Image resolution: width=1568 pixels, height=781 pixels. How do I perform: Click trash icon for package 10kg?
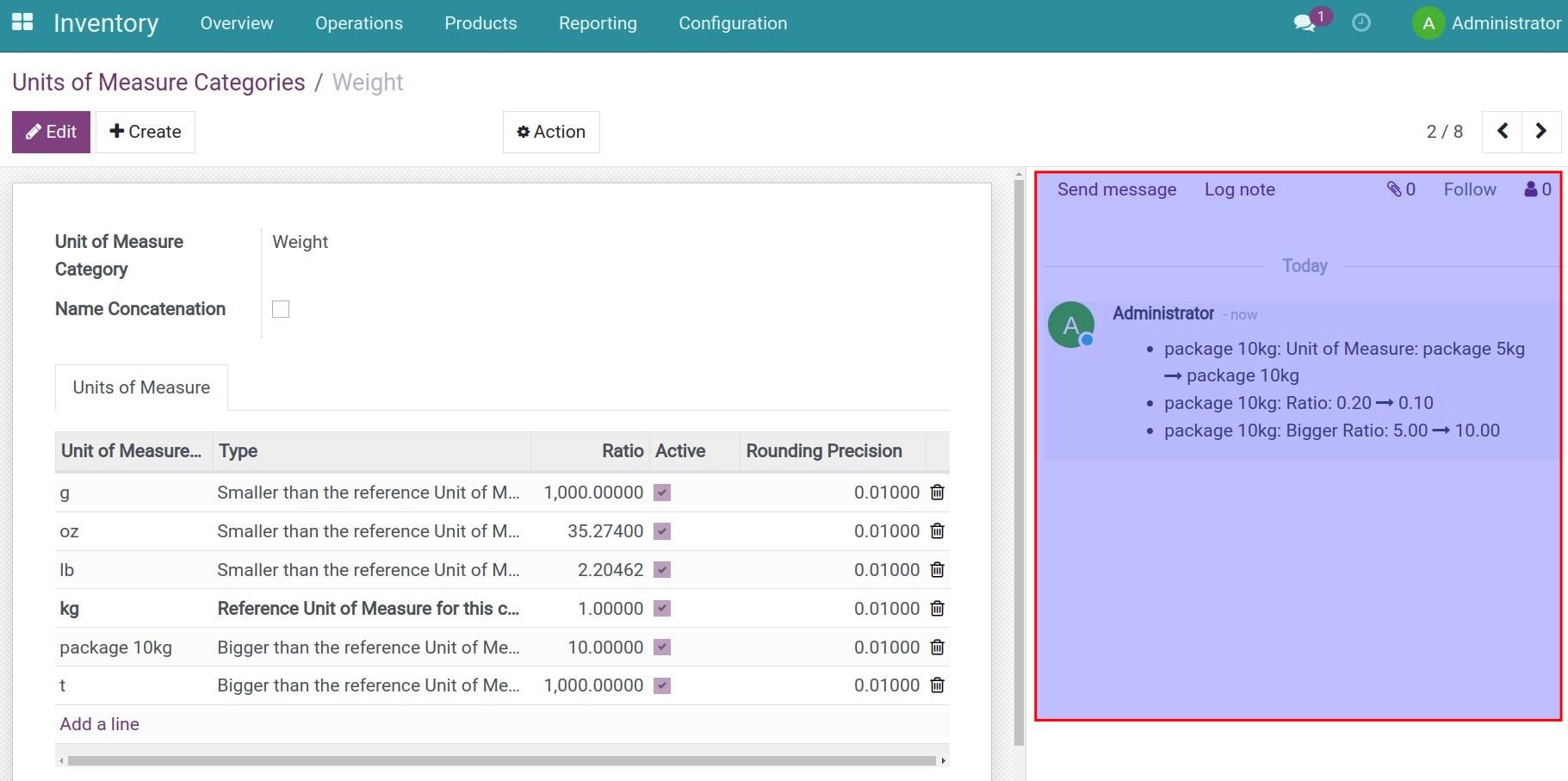click(x=938, y=648)
